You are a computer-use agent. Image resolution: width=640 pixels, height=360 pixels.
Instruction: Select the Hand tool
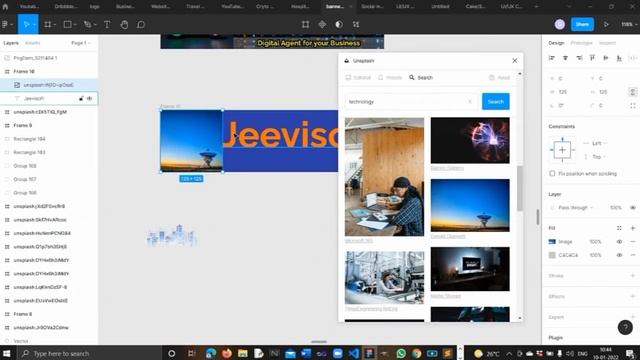pyautogui.click(x=124, y=24)
